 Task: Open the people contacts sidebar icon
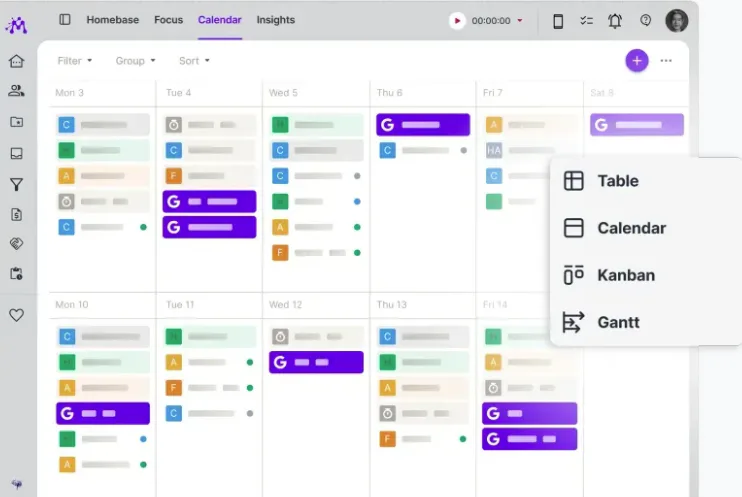coord(17,90)
